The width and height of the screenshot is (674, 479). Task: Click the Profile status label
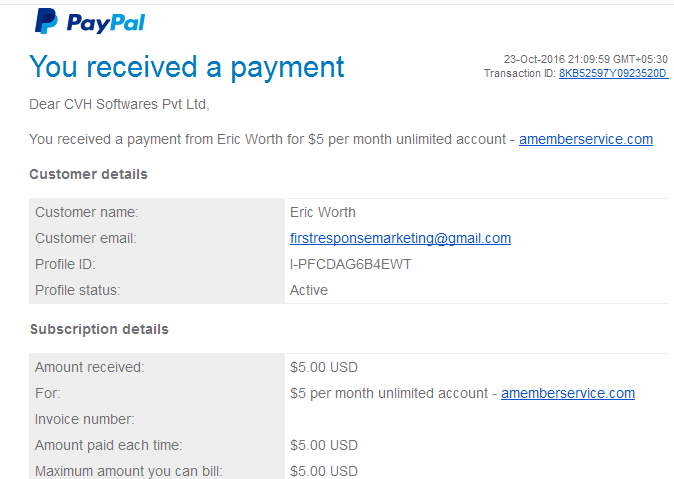pos(78,290)
